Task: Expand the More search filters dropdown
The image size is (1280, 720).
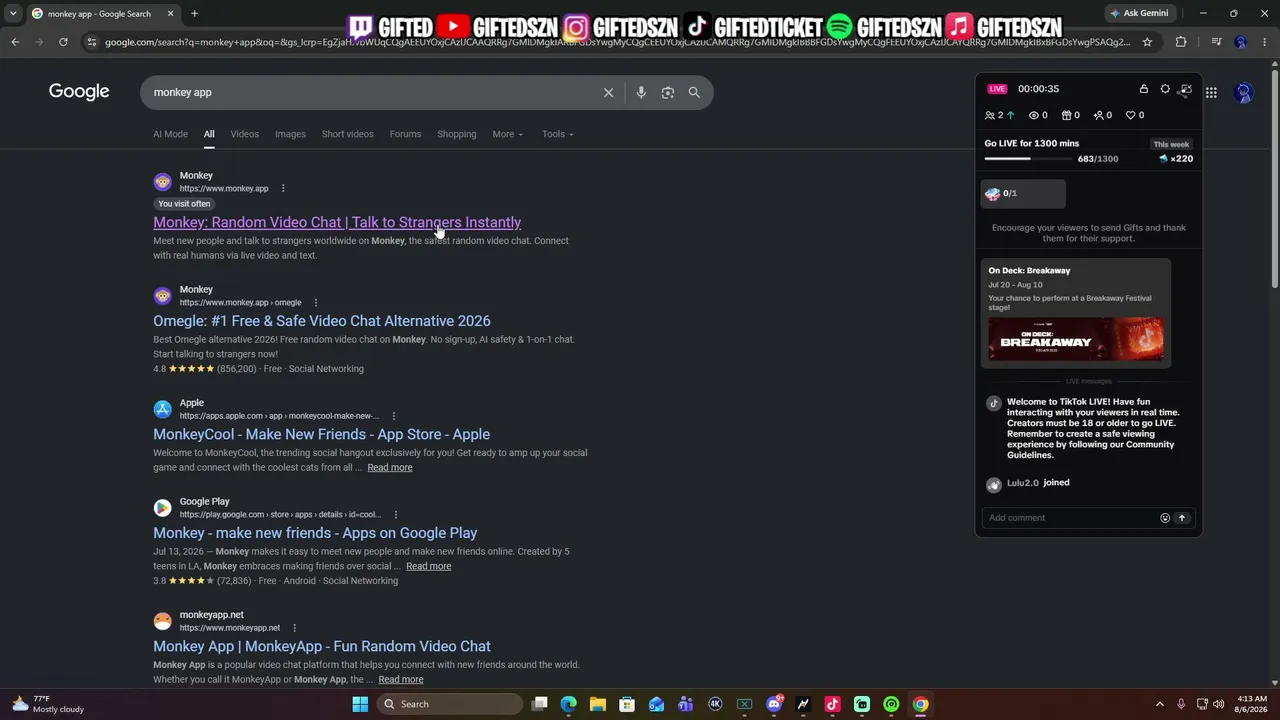Action: point(508,134)
